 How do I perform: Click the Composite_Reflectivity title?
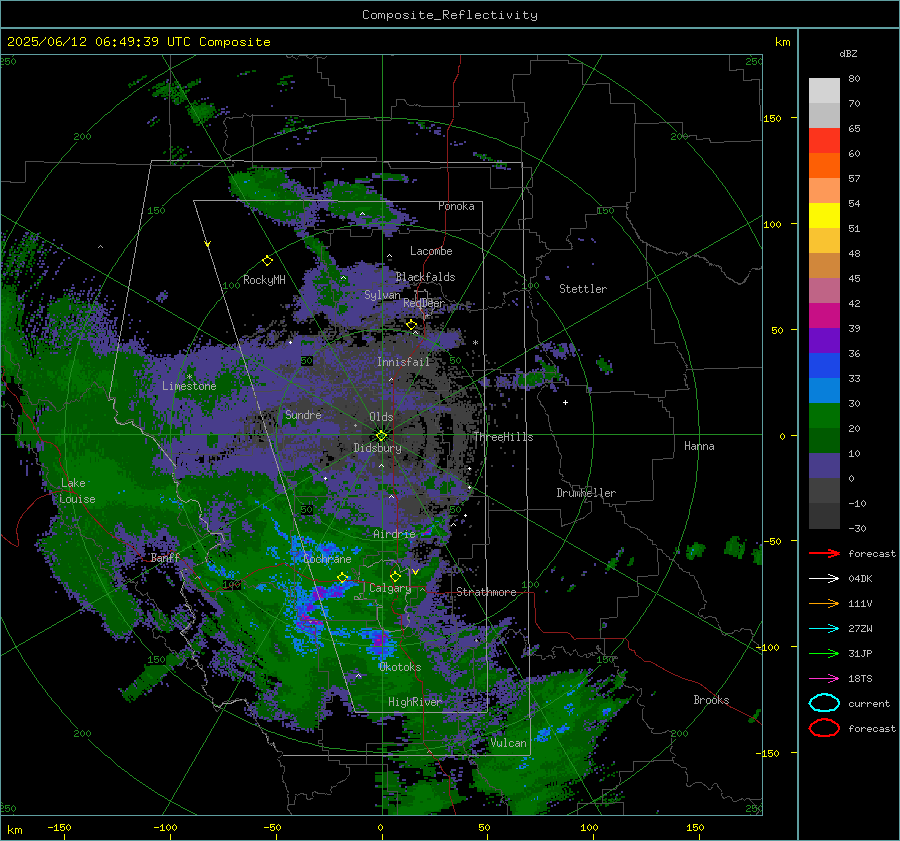(450, 15)
